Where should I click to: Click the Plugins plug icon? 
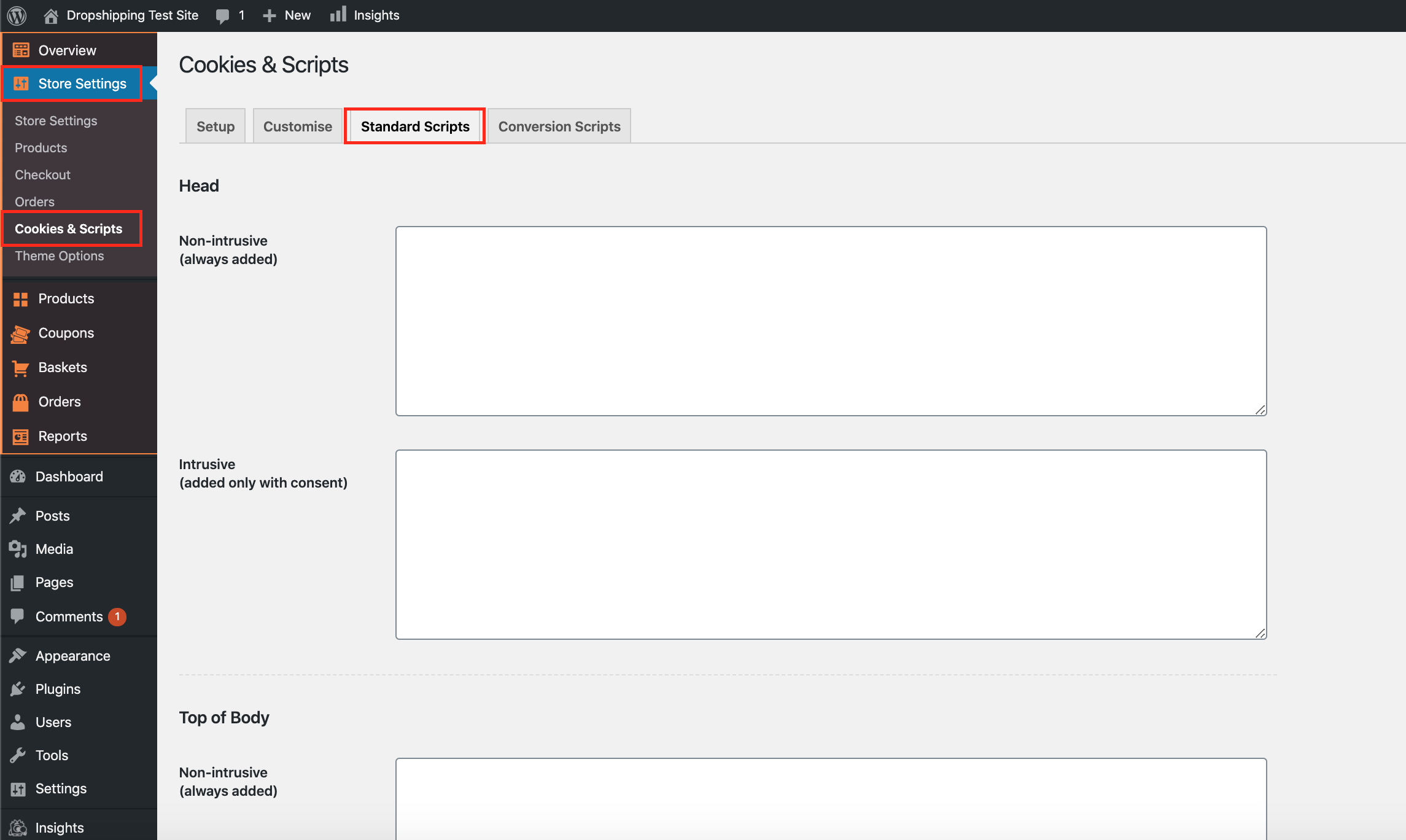[18, 689]
